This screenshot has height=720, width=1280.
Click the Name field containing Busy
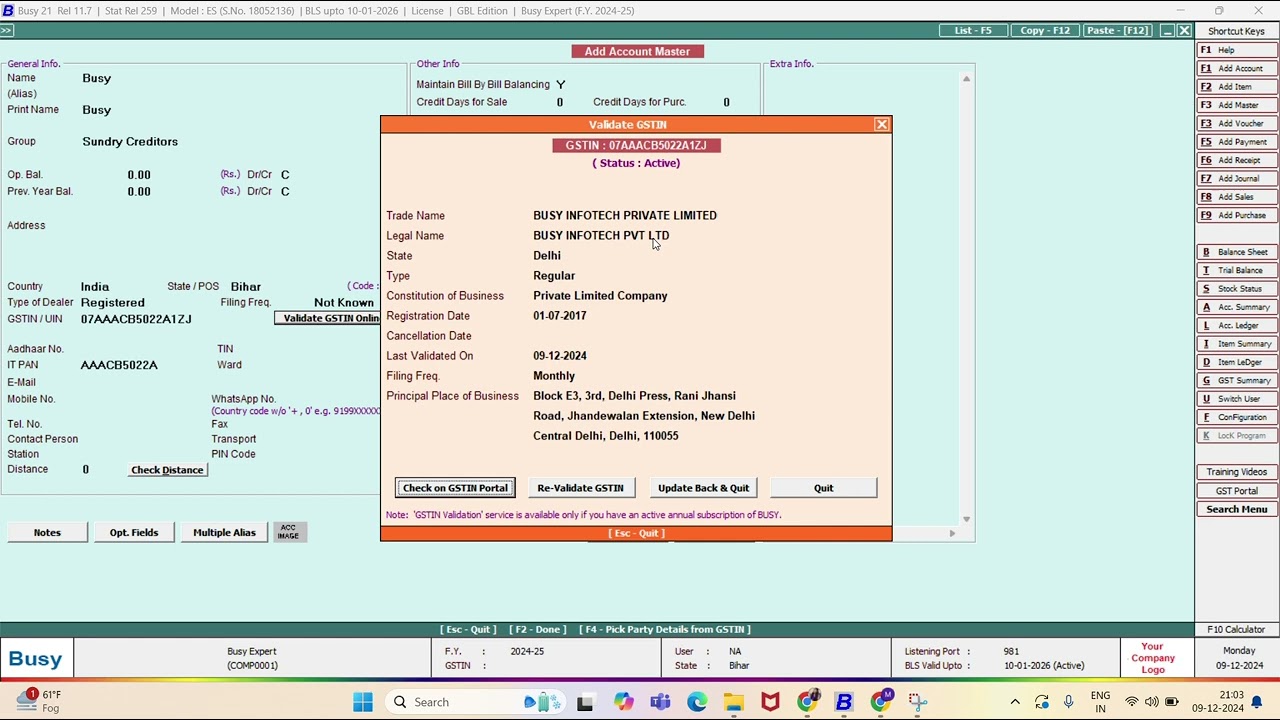(97, 78)
